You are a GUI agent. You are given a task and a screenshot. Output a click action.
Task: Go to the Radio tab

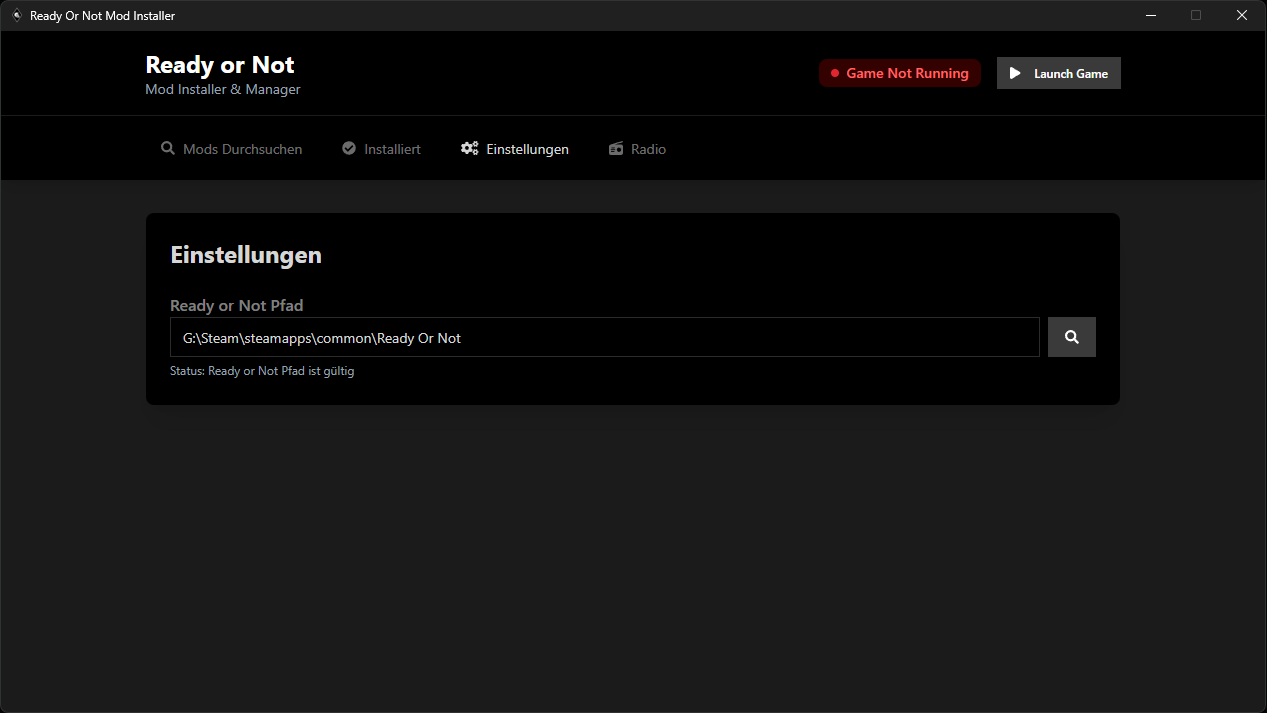pos(638,149)
